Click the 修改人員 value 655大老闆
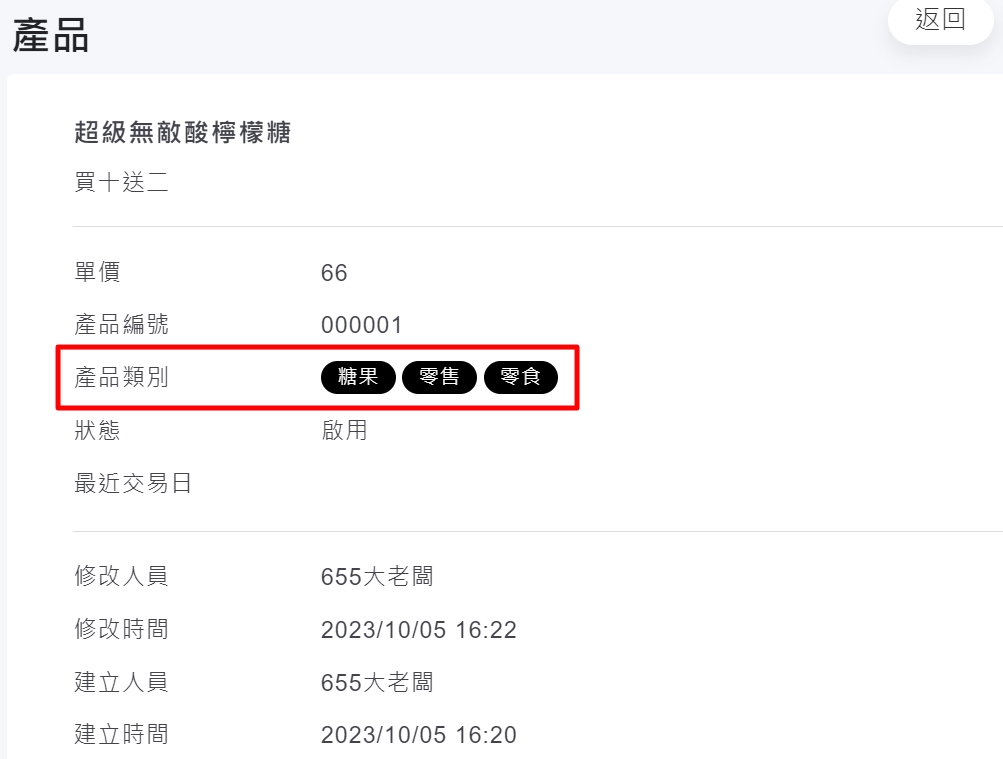 coord(377,576)
